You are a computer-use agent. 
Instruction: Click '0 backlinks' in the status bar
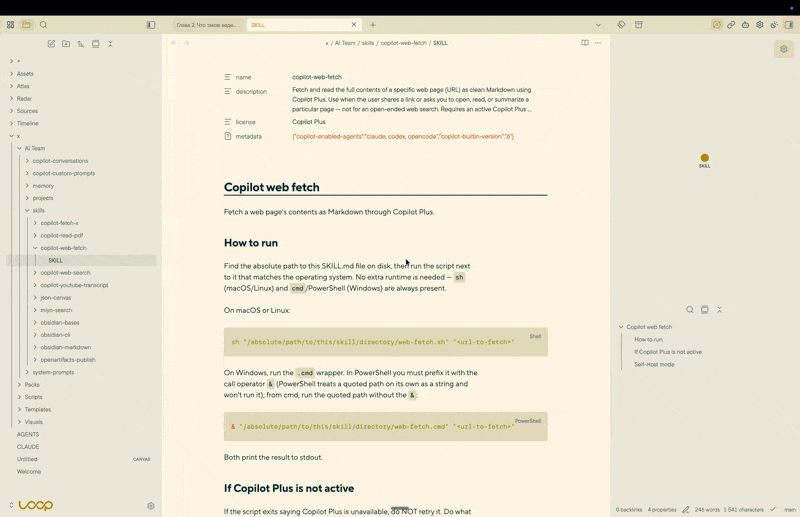coord(629,509)
